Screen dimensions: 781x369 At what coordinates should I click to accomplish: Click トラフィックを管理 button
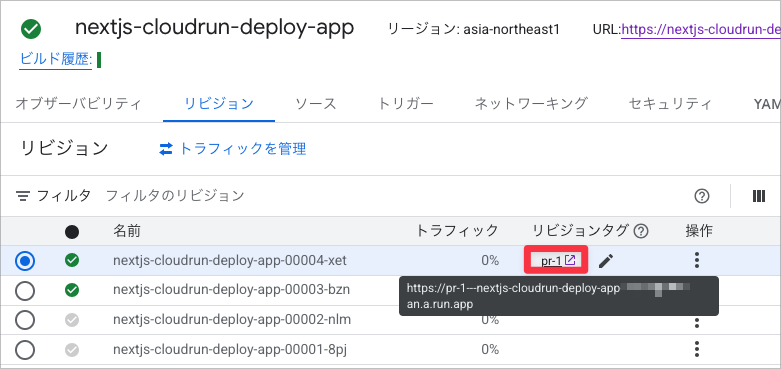(x=233, y=149)
